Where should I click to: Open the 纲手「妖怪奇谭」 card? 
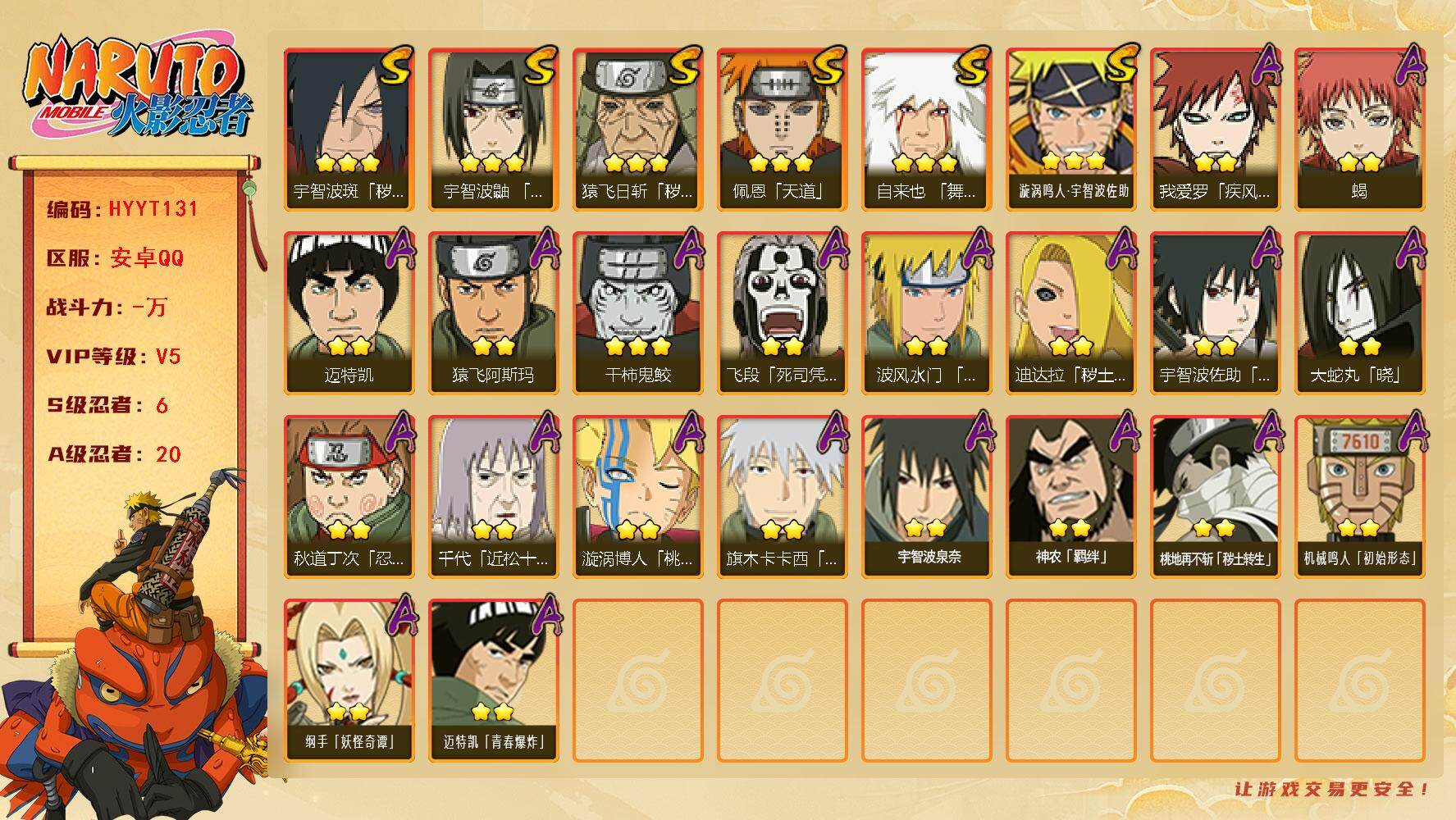[349, 681]
